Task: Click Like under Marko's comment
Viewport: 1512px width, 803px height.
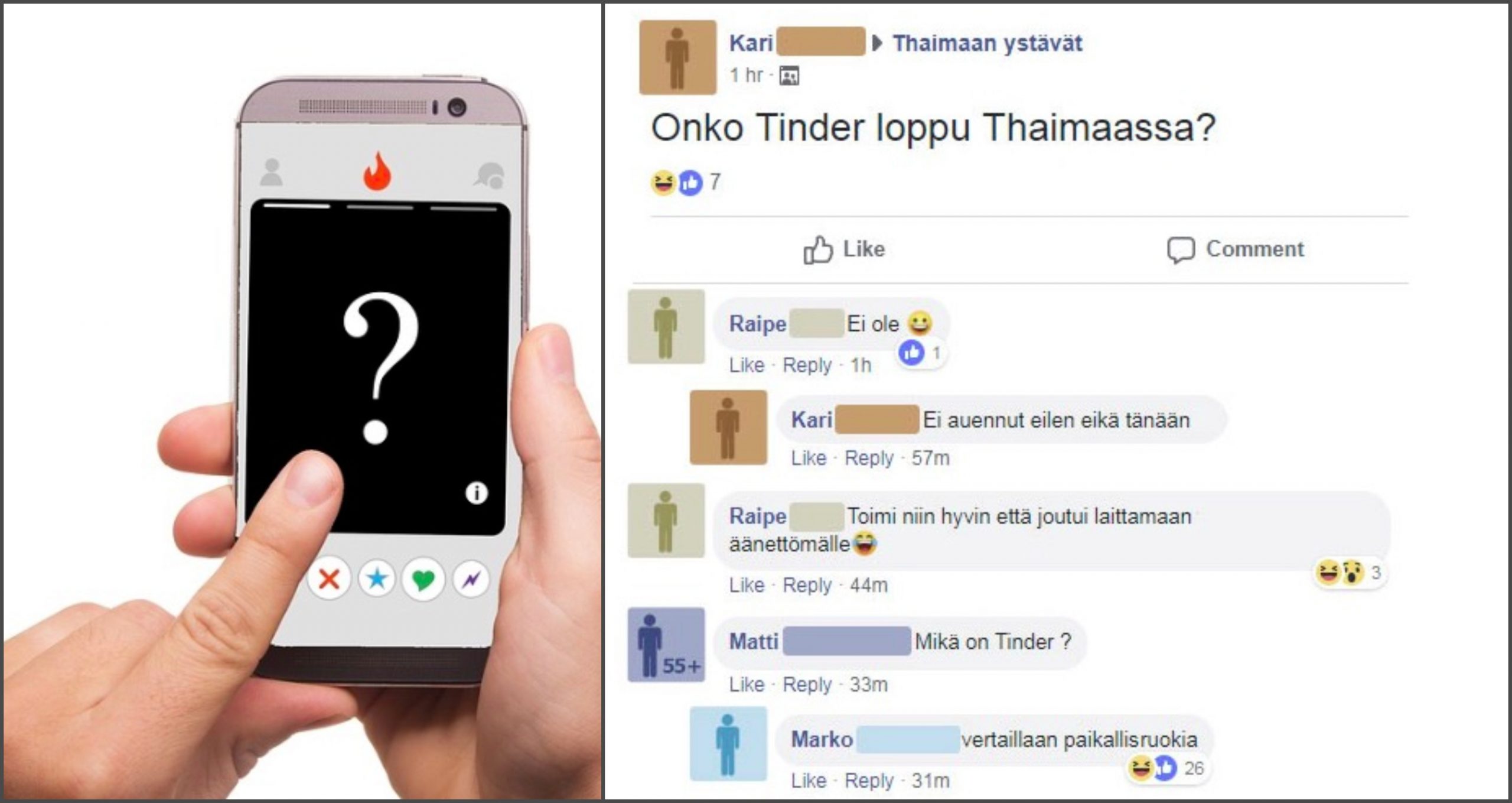Action: 809,781
